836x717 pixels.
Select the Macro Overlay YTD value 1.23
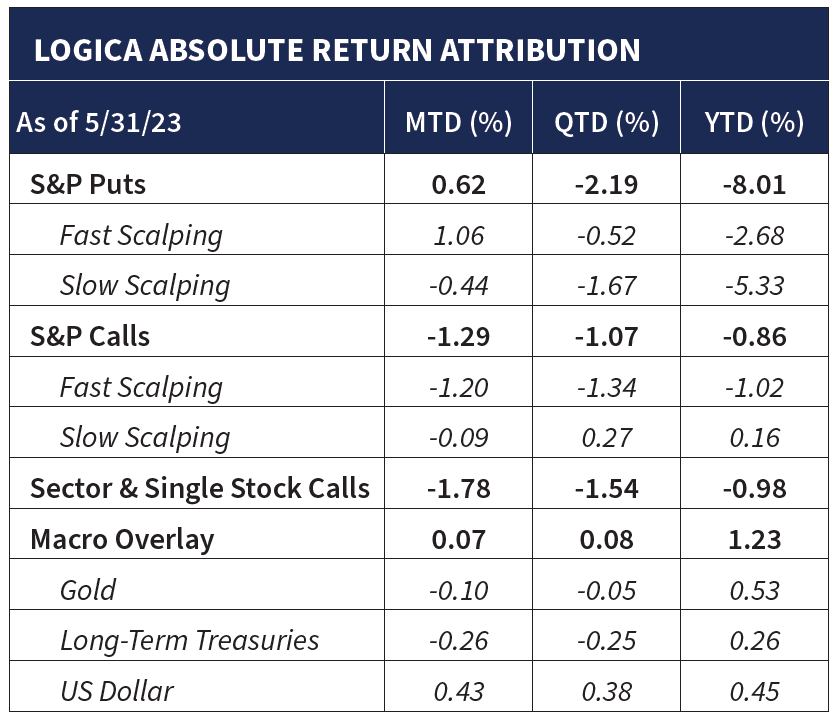tap(755, 540)
